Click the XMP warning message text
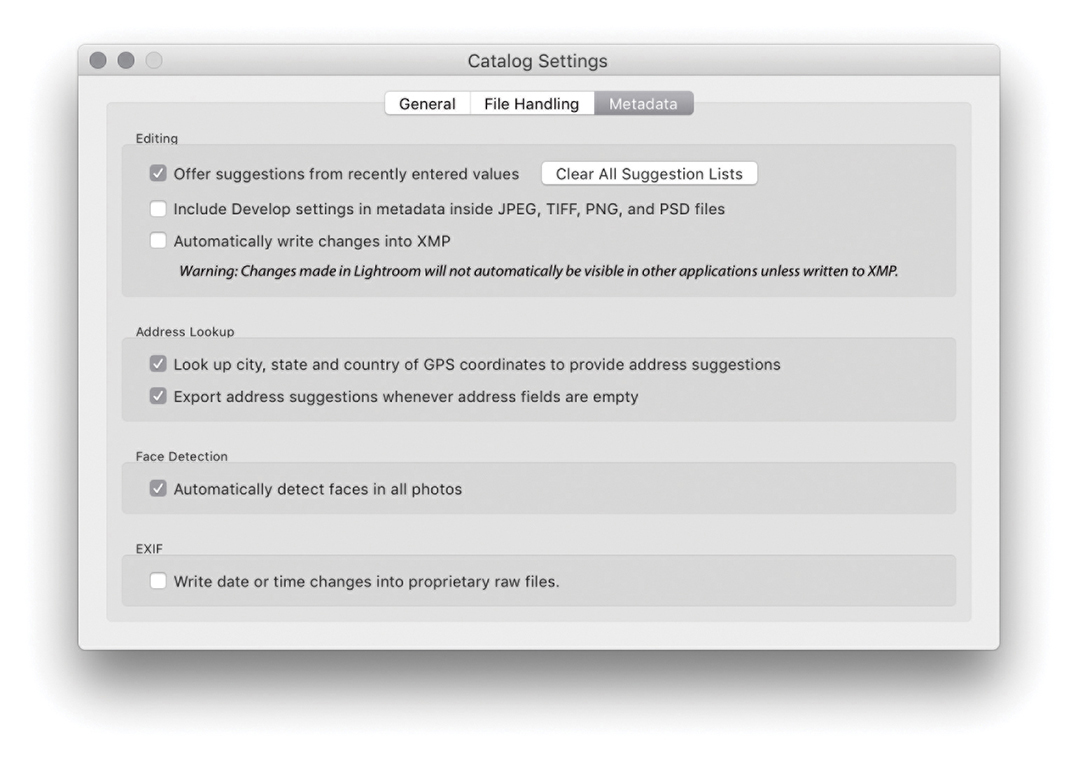 point(538,272)
